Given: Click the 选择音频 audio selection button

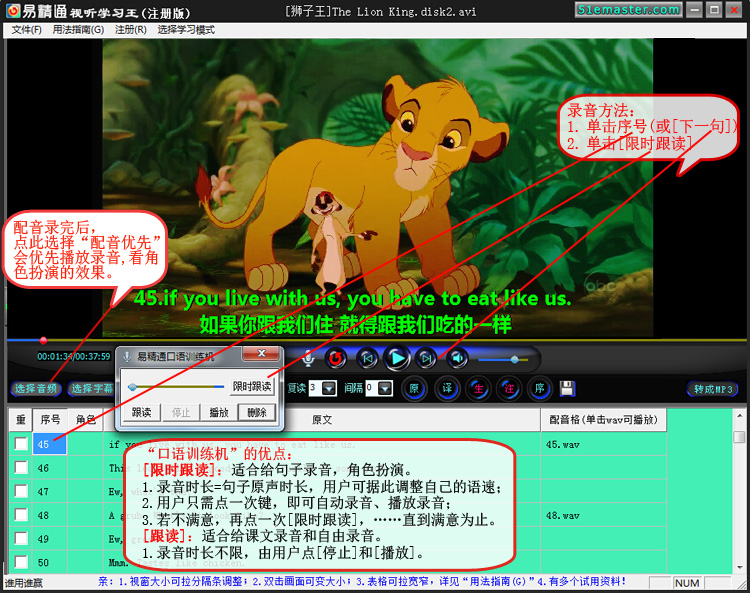Looking at the screenshot, I should click(36, 389).
